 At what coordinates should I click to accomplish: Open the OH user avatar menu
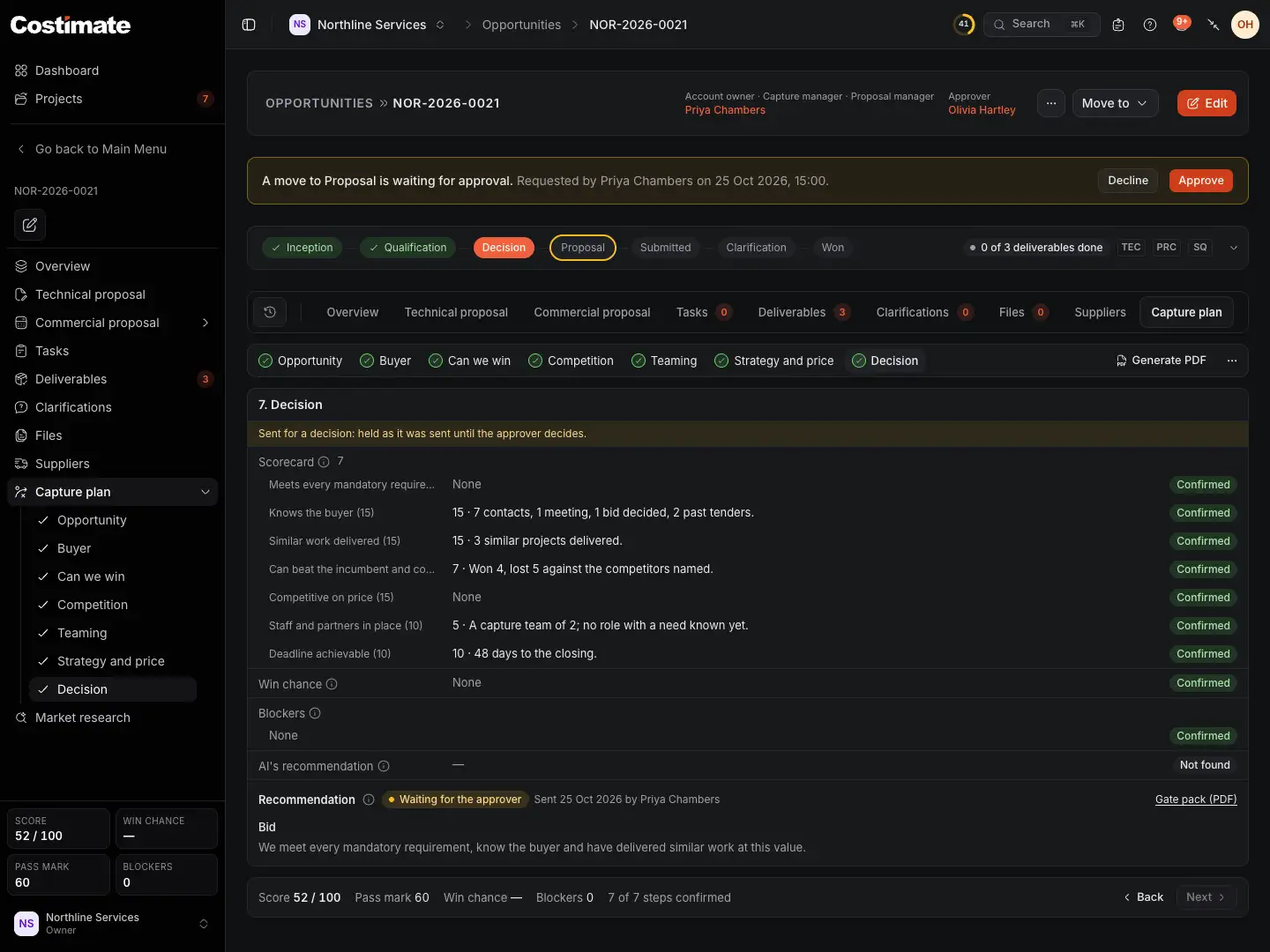1245,25
